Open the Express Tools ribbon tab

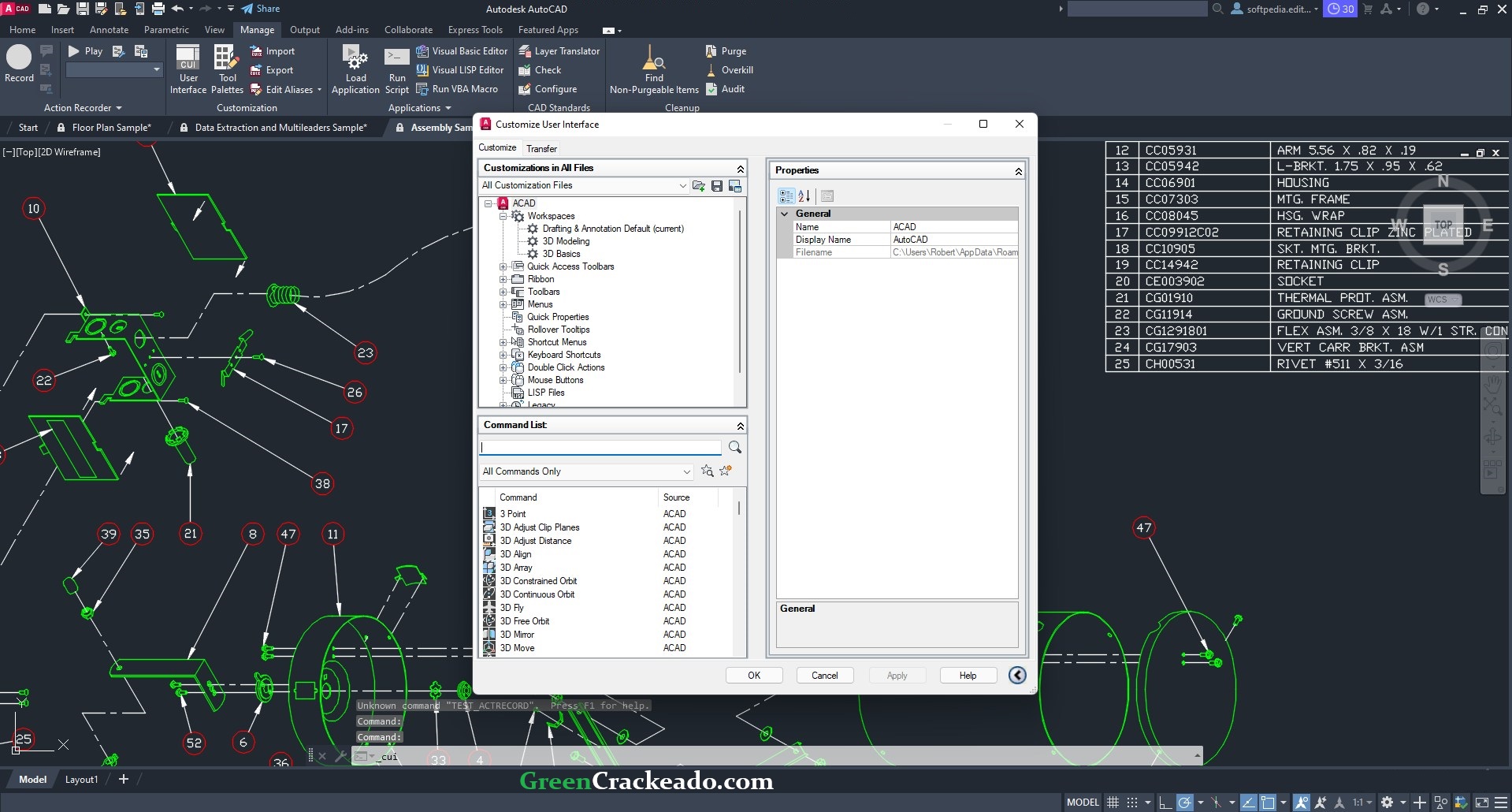point(475,29)
